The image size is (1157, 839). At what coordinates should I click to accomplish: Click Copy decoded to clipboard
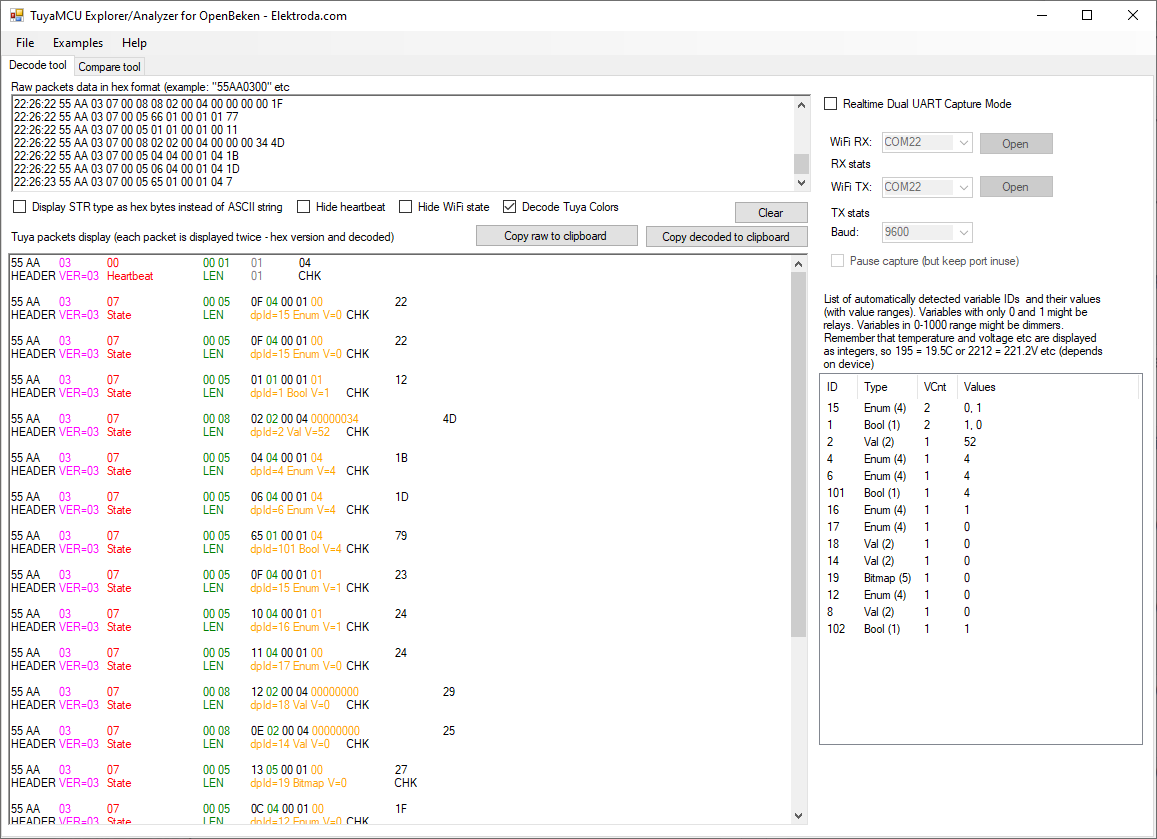tap(726, 237)
